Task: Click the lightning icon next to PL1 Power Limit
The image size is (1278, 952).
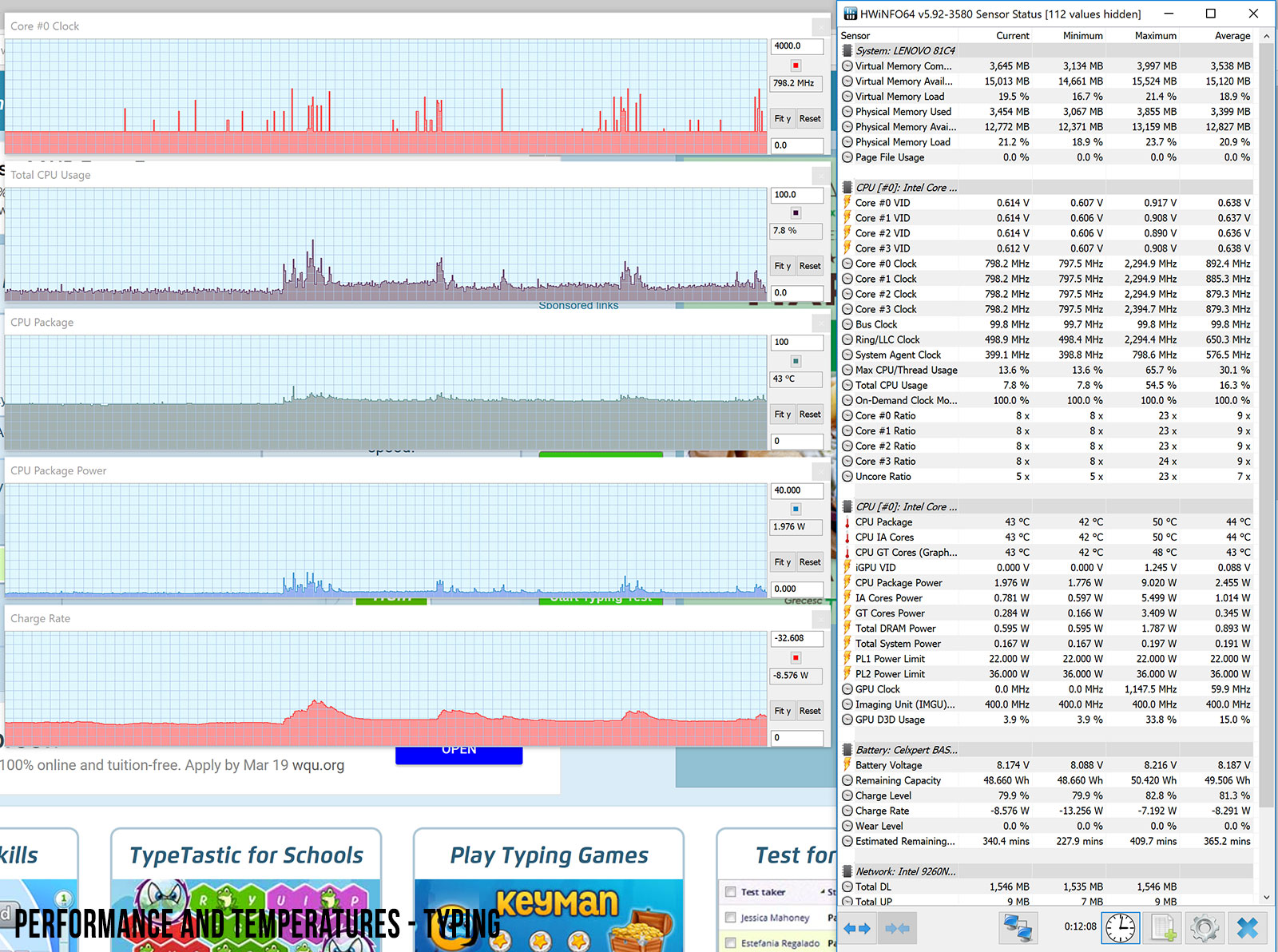Action: (847, 659)
